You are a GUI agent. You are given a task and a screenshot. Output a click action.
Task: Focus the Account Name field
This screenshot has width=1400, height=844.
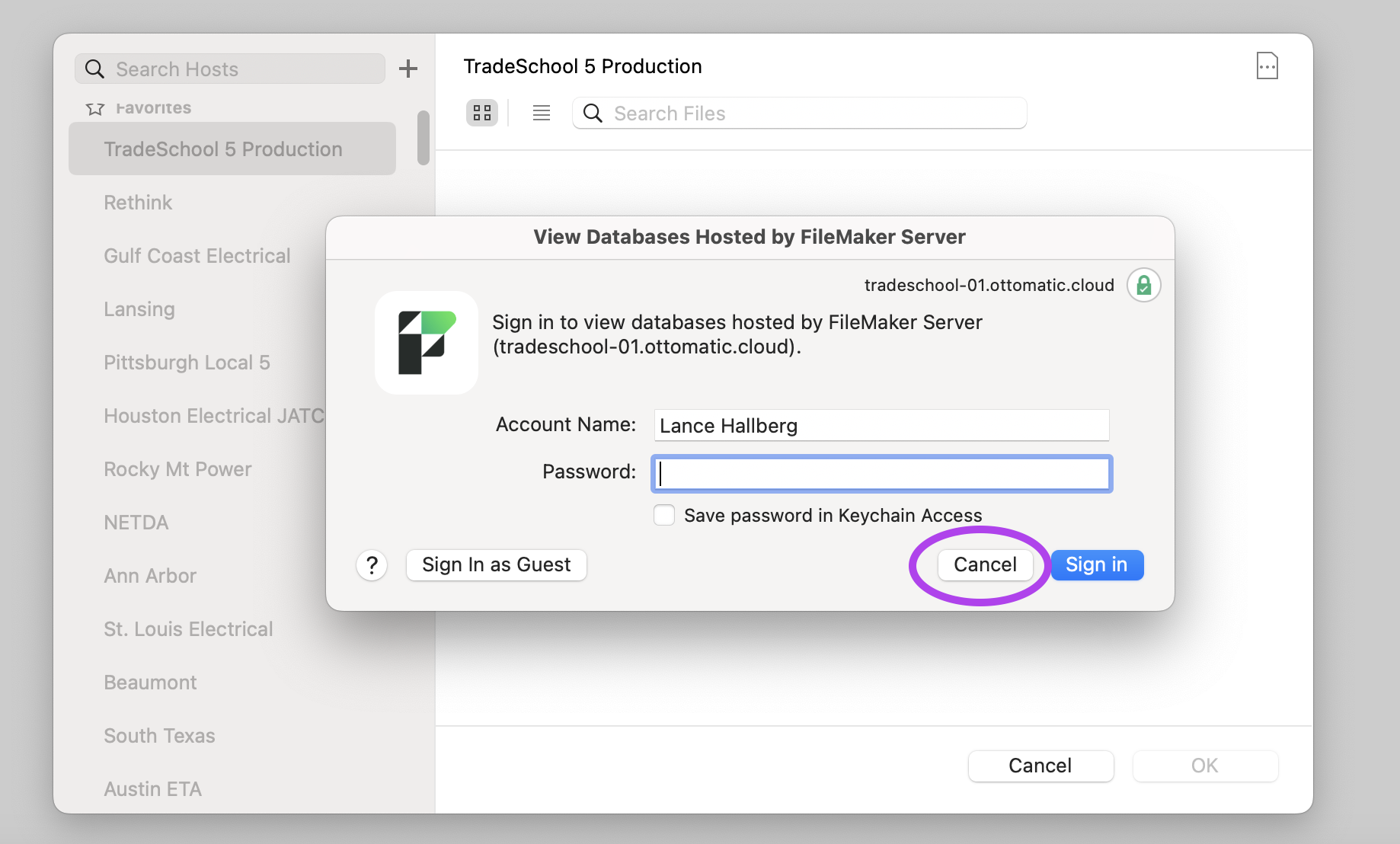click(881, 425)
